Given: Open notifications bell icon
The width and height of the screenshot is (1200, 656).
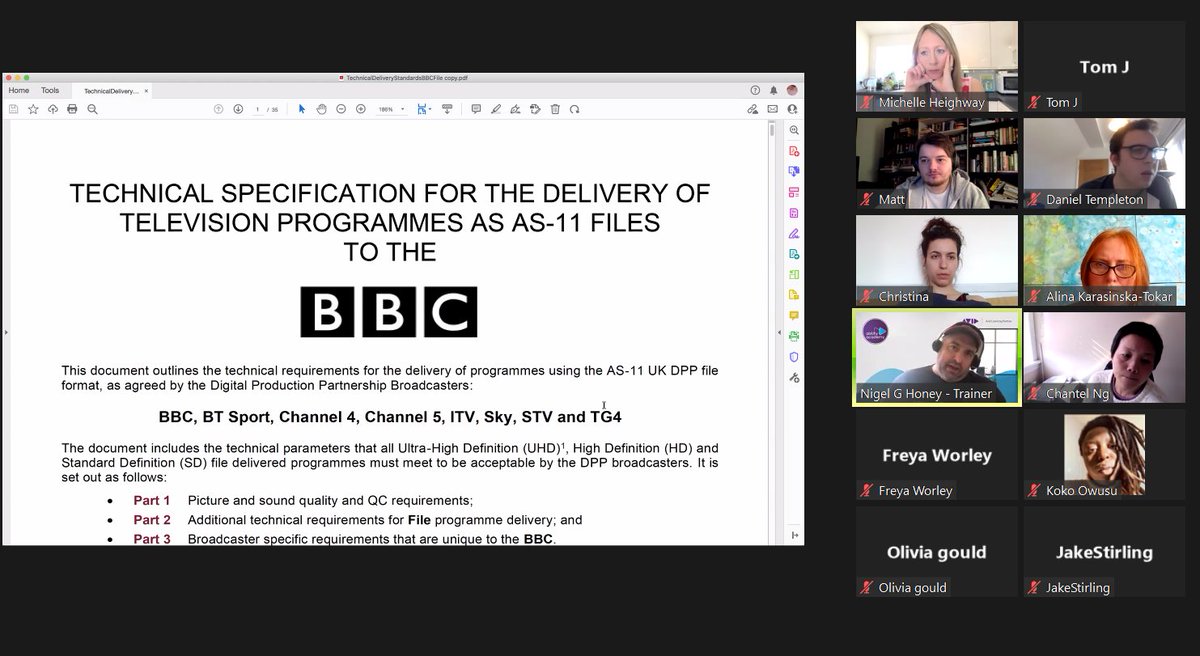Looking at the screenshot, I should point(773,90).
